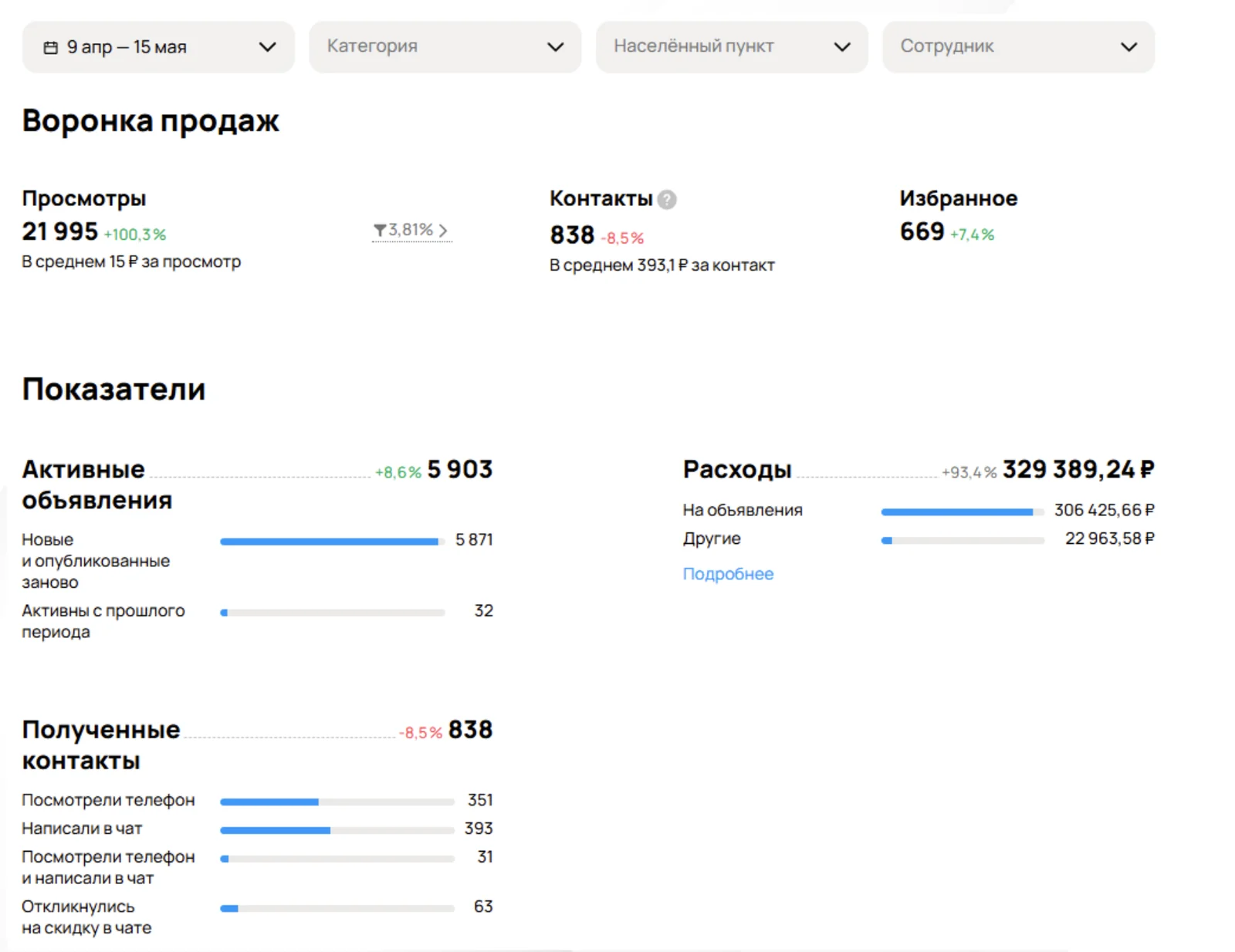Click the text В среднем 15 ₽ за просмотр
Image resolution: width=1235 pixels, height=952 pixels.
click(131, 262)
